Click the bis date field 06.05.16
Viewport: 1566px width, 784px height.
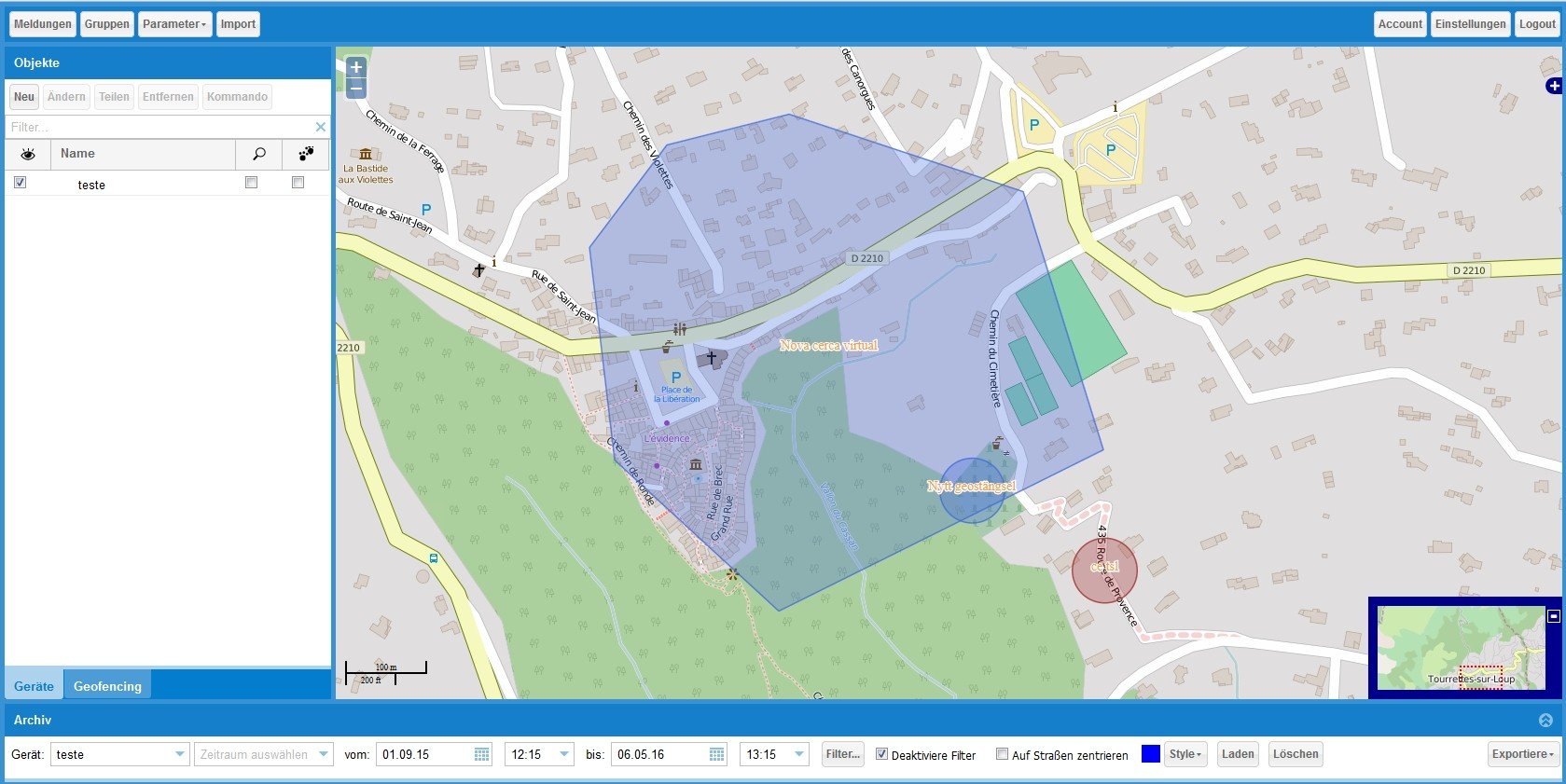pos(660,754)
